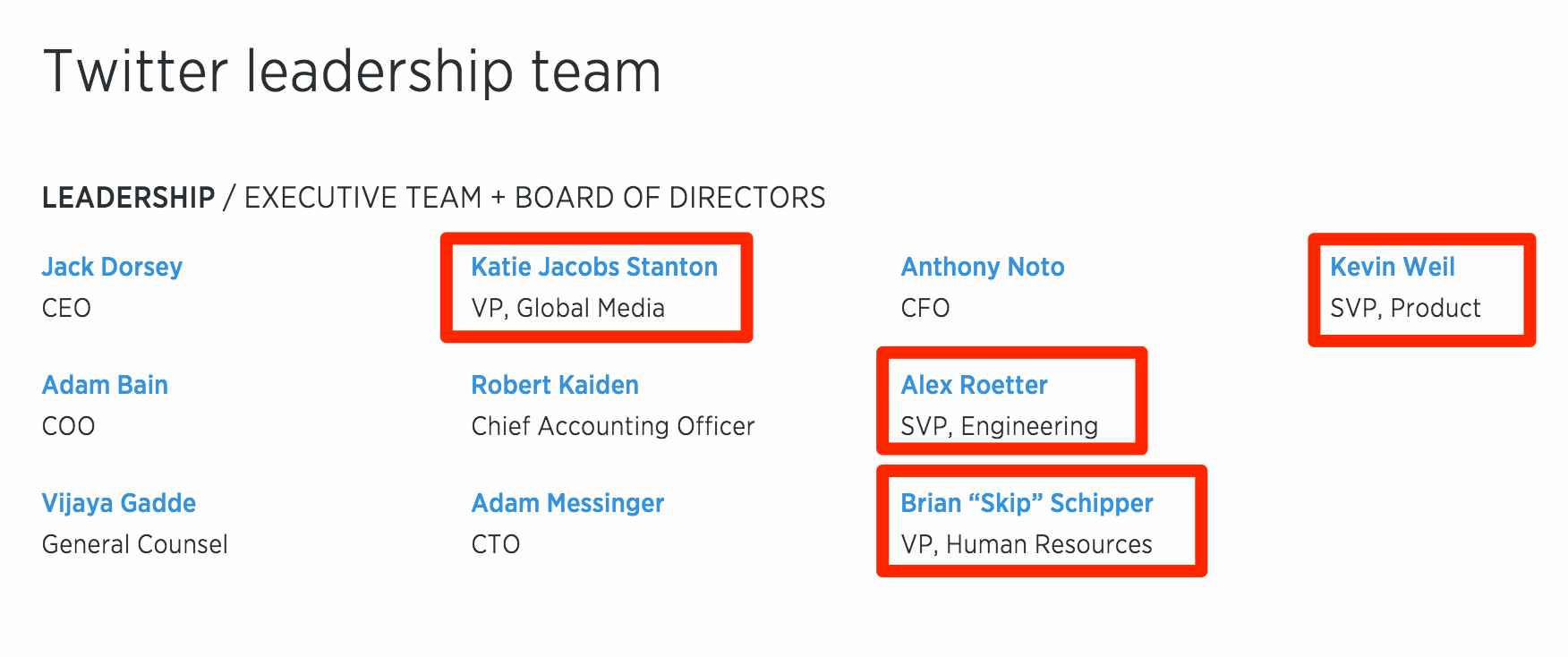Click the Robert Kaiden link
1568x657 pixels.
tap(555, 385)
